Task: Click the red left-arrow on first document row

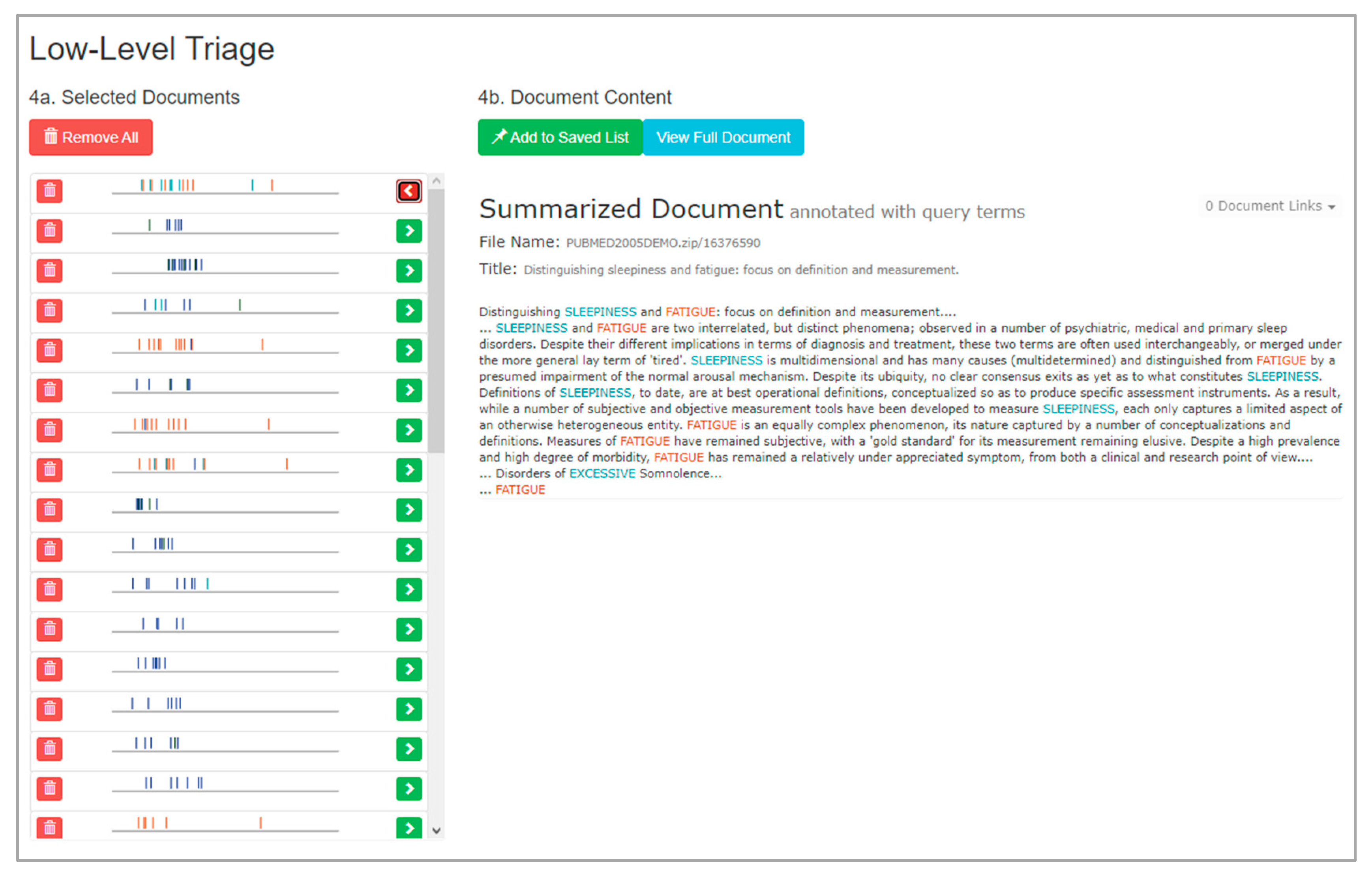Action: pyautogui.click(x=409, y=191)
